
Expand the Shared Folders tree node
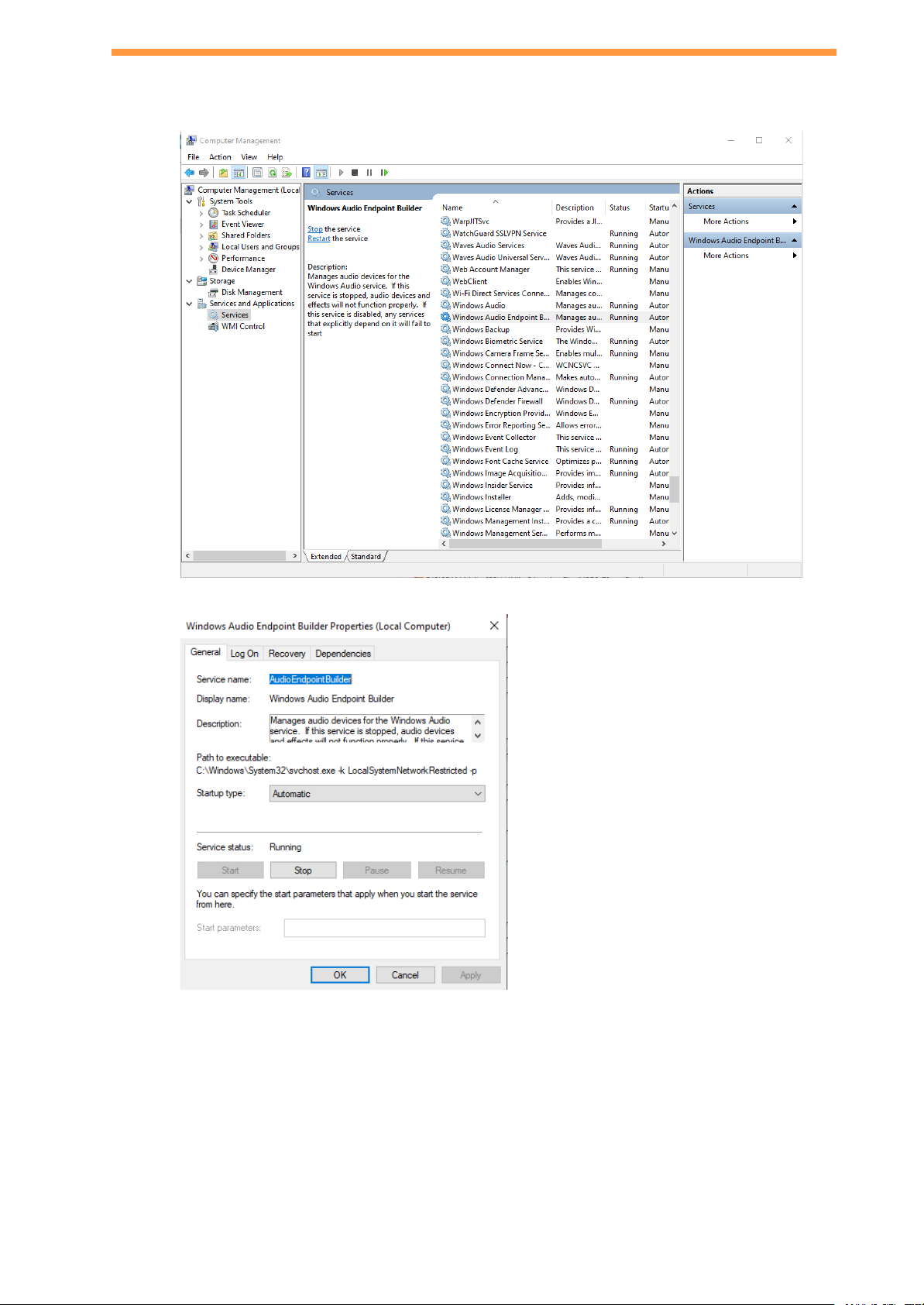(201, 235)
